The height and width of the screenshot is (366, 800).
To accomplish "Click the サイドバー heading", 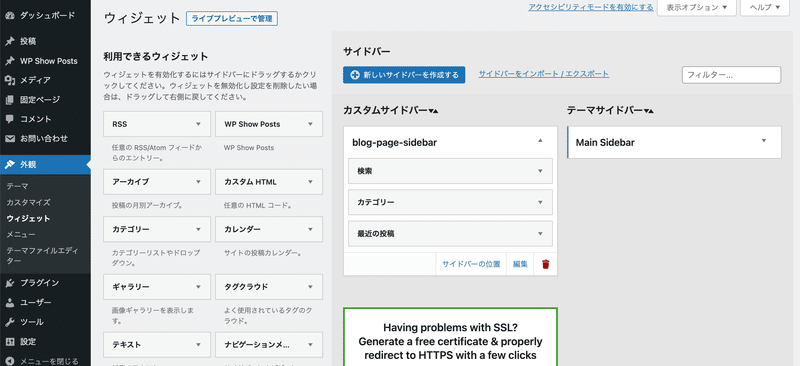I will point(366,52).
